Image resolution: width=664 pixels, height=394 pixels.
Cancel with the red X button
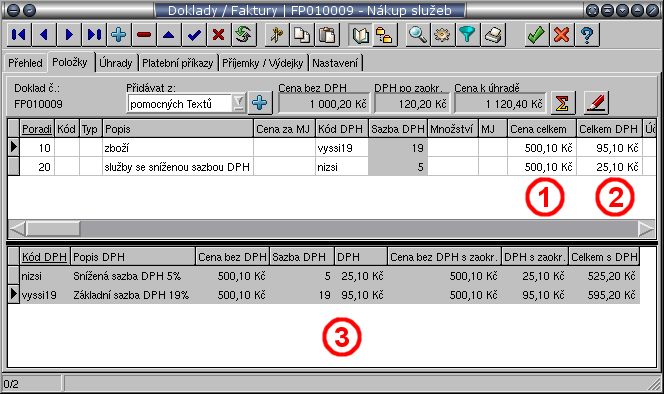point(562,34)
